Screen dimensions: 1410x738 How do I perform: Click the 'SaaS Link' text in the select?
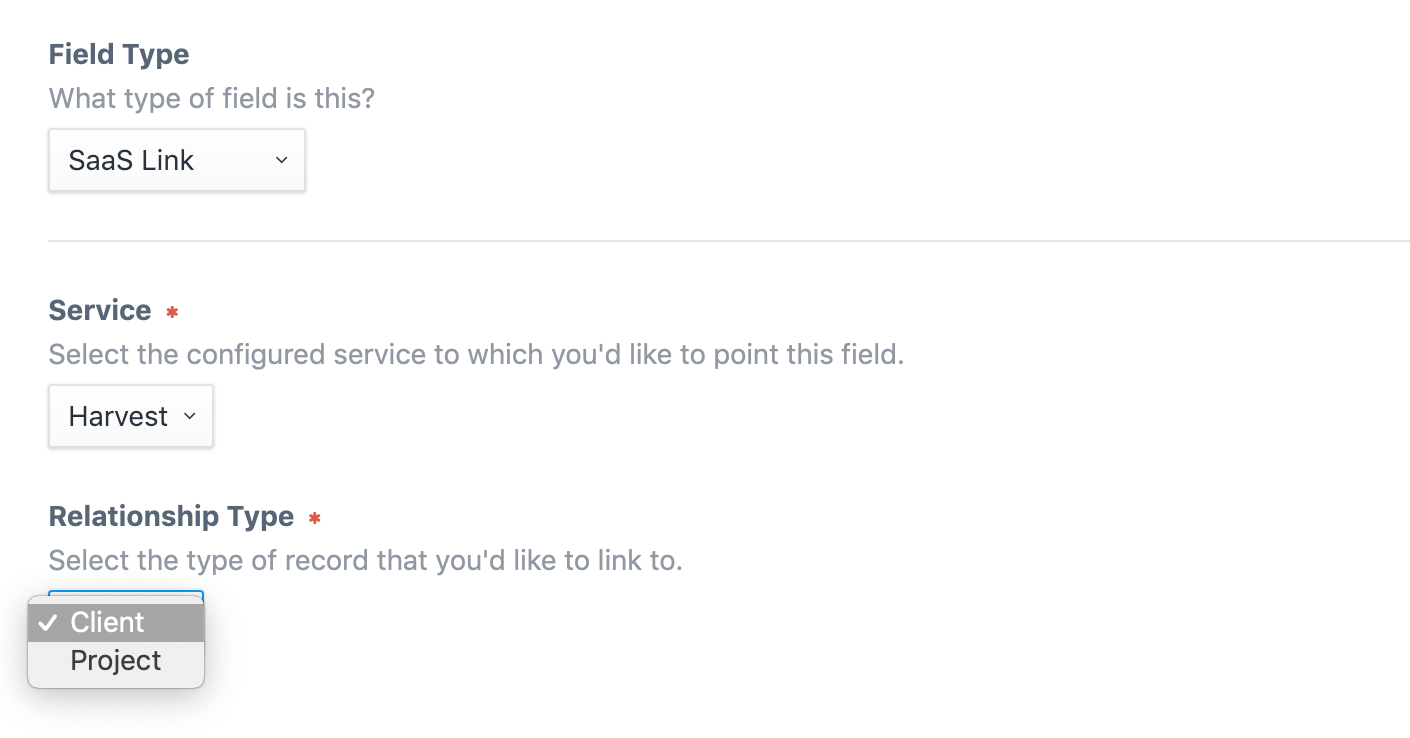[x=131, y=160]
